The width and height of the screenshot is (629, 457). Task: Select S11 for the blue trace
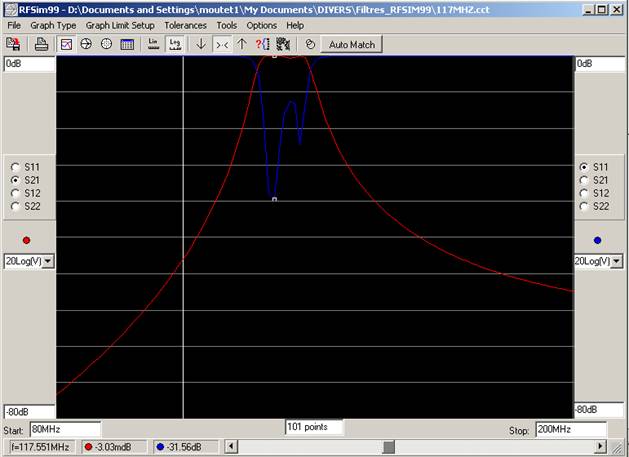point(584,167)
